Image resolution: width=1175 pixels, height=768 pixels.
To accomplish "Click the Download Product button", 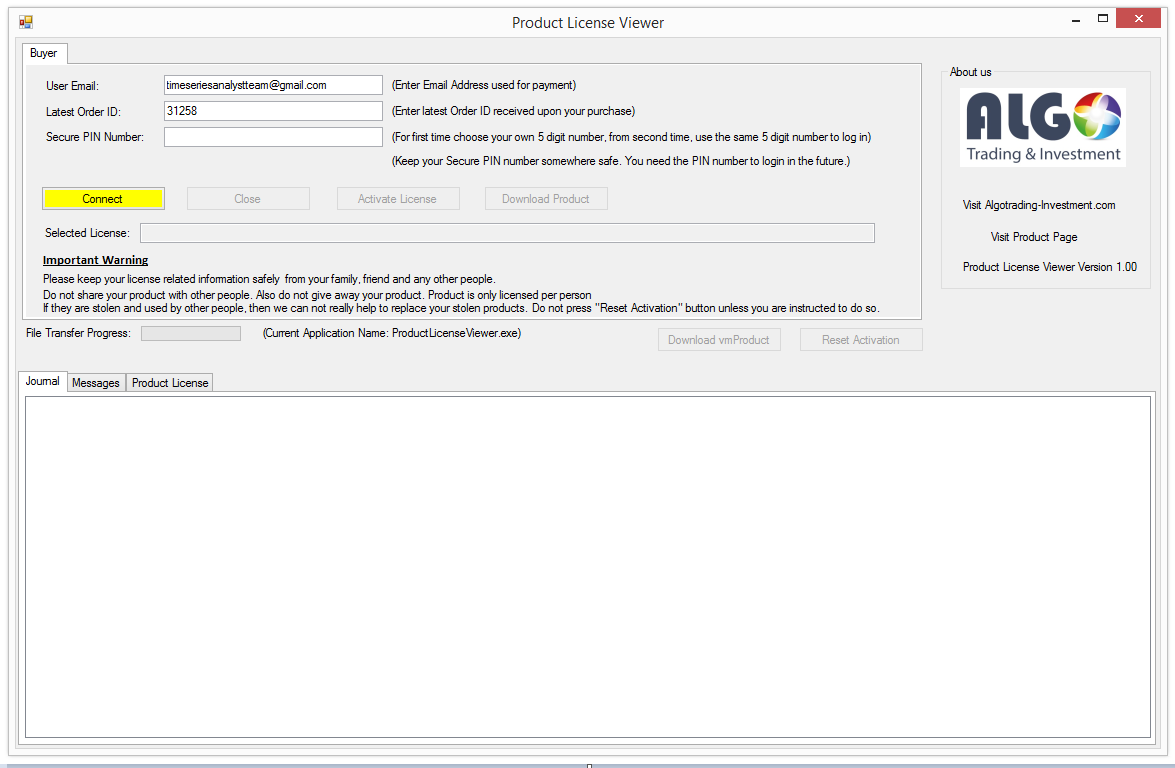I will pos(546,199).
